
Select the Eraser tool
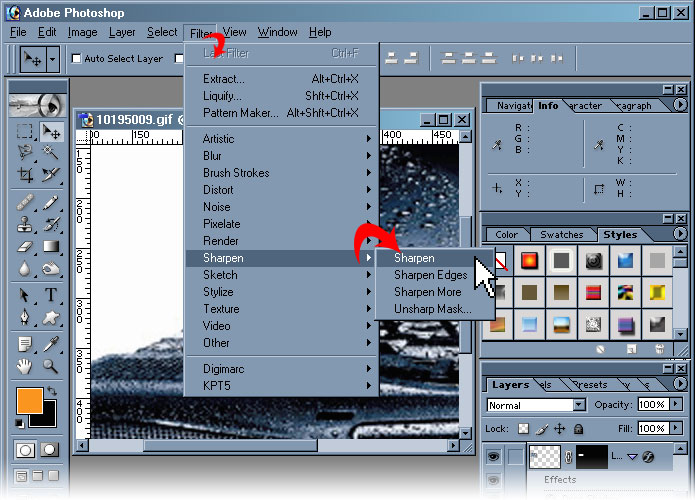coord(24,246)
